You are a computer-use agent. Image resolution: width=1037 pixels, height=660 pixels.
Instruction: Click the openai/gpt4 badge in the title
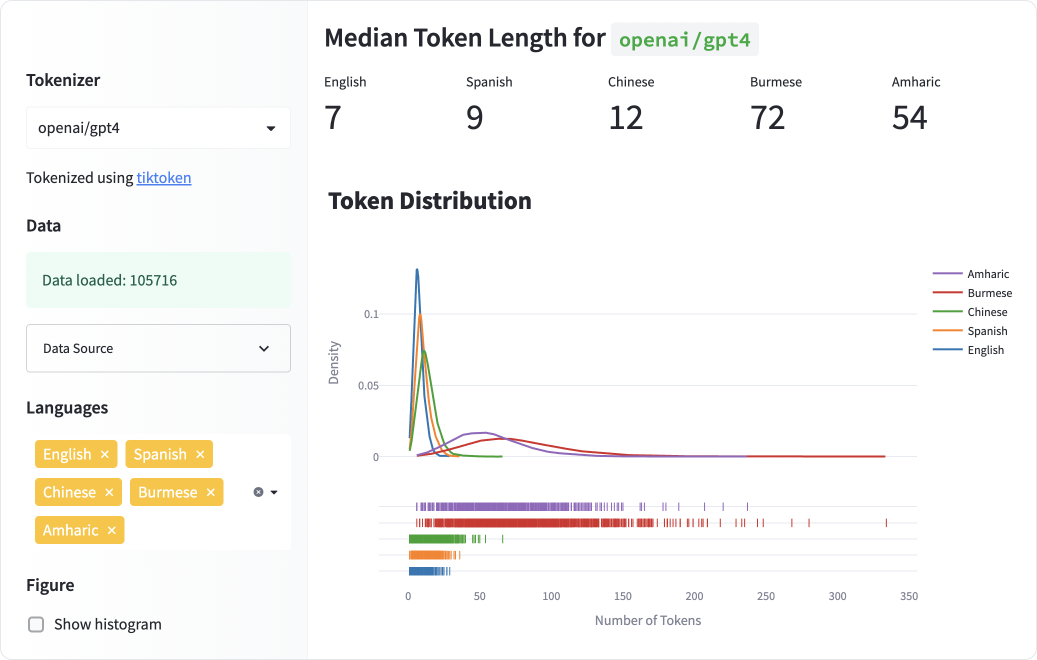684,39
